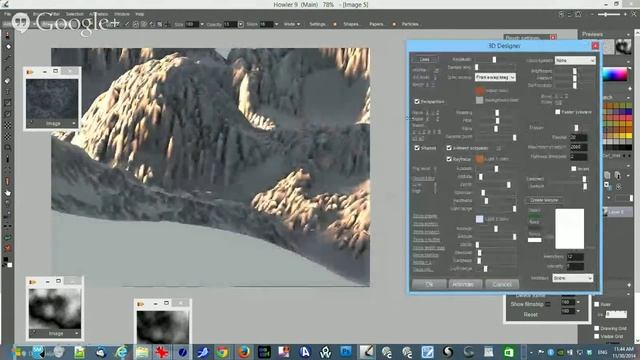Open the Mode dropdown in the toolbar
The height and width of the screenshot is (360, 640).
[291, 24]
